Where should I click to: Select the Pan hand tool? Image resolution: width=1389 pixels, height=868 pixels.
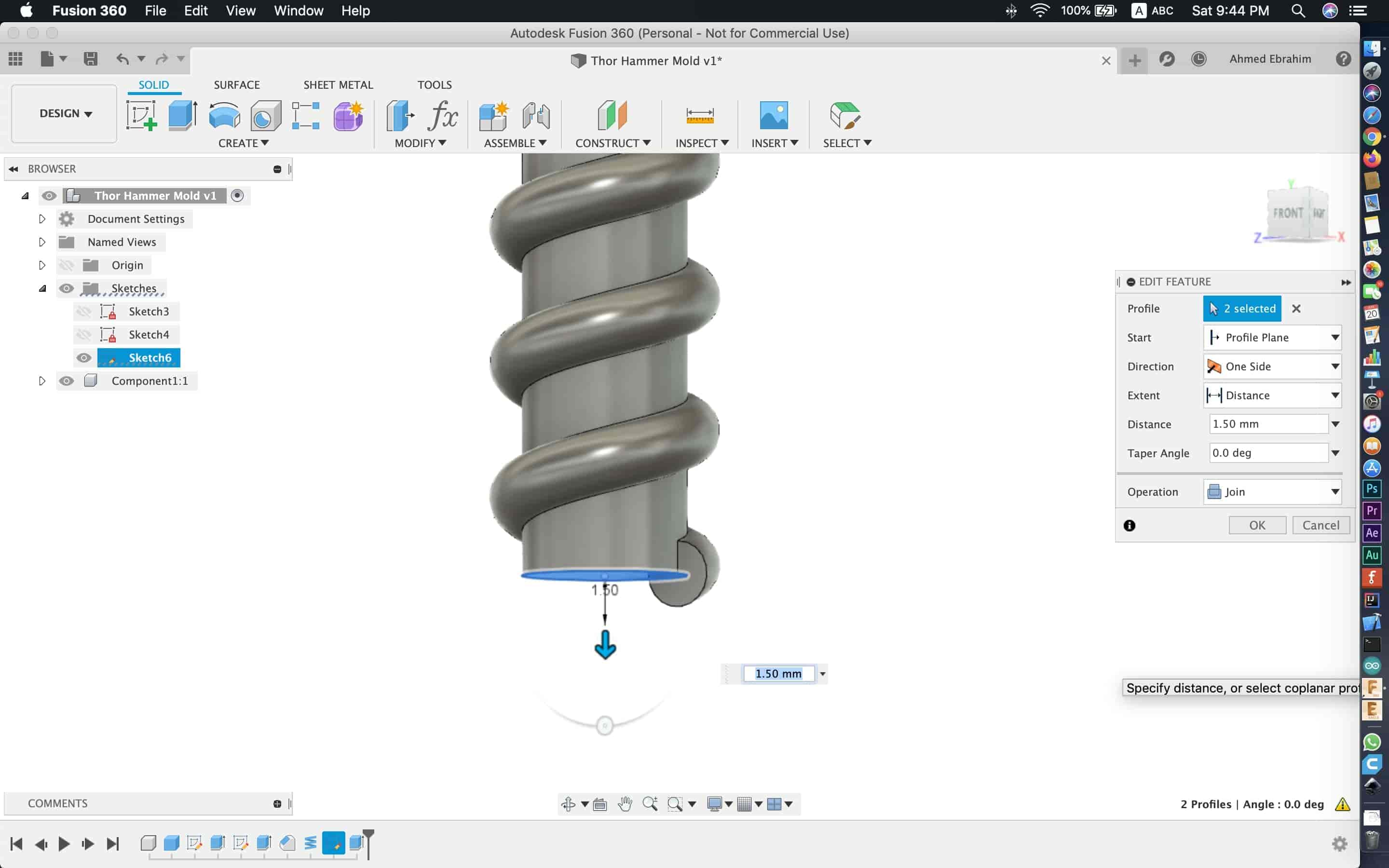(x=625, y=804)
